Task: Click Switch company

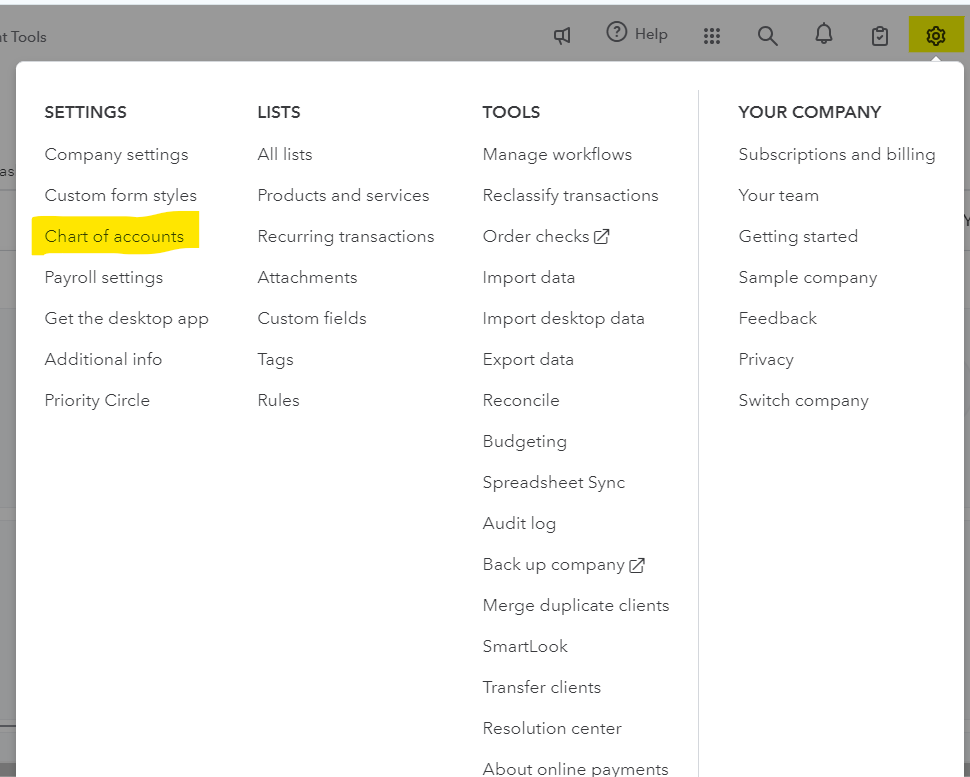Action: (803, 401)
